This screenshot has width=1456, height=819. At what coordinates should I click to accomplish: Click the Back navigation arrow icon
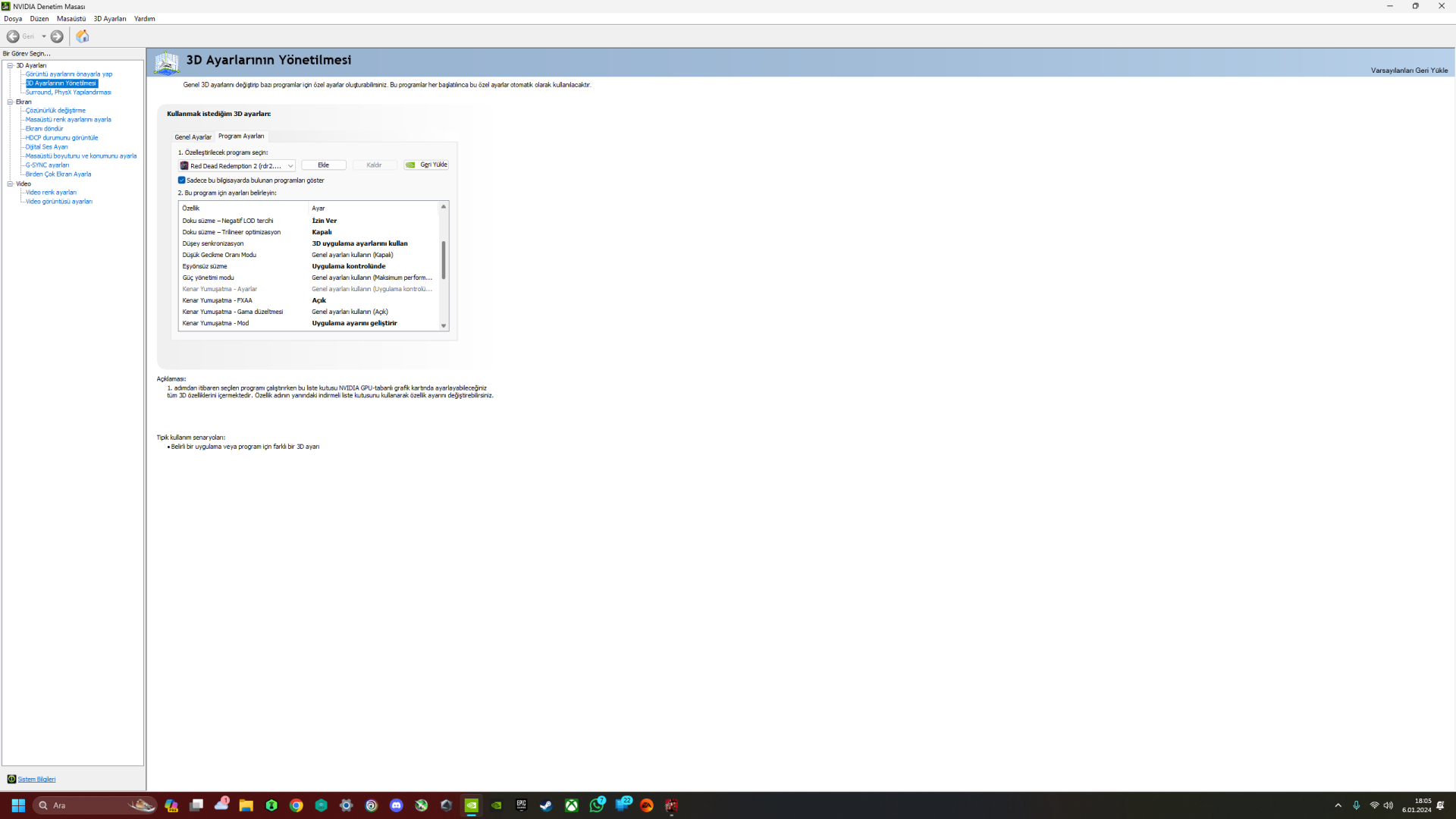coord(13,36)
